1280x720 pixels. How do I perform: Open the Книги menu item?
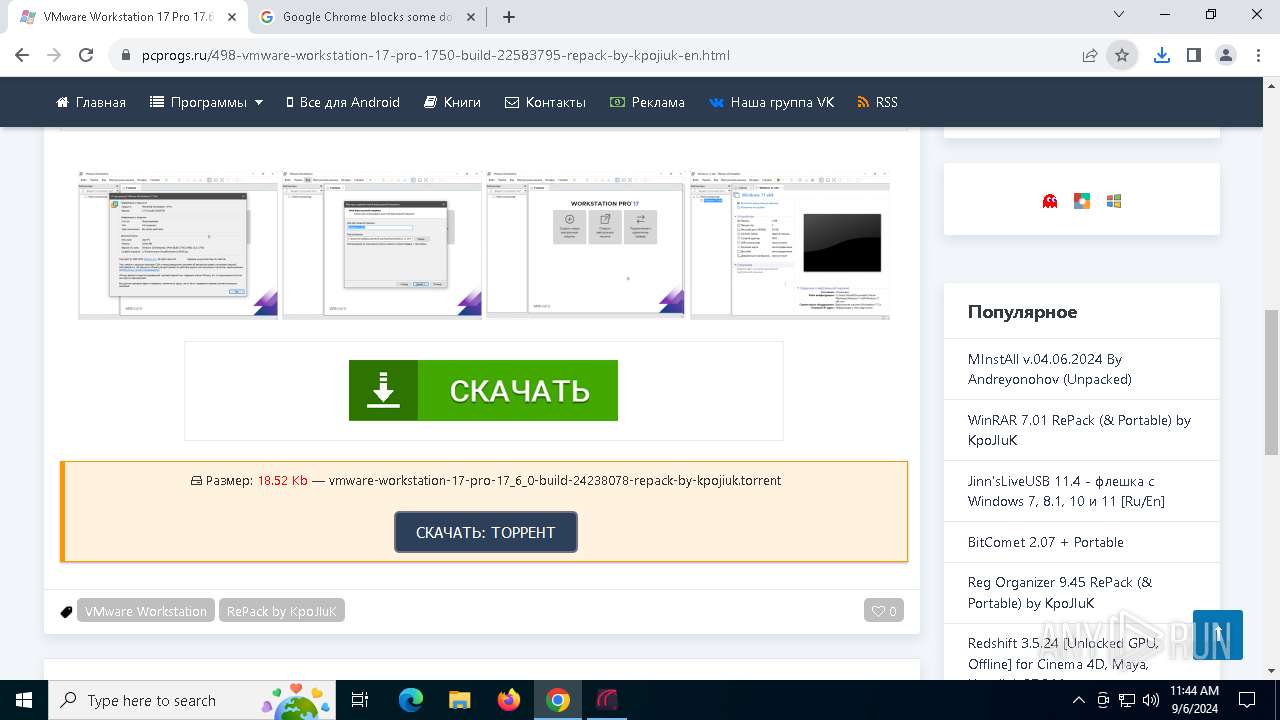[452, 102]
